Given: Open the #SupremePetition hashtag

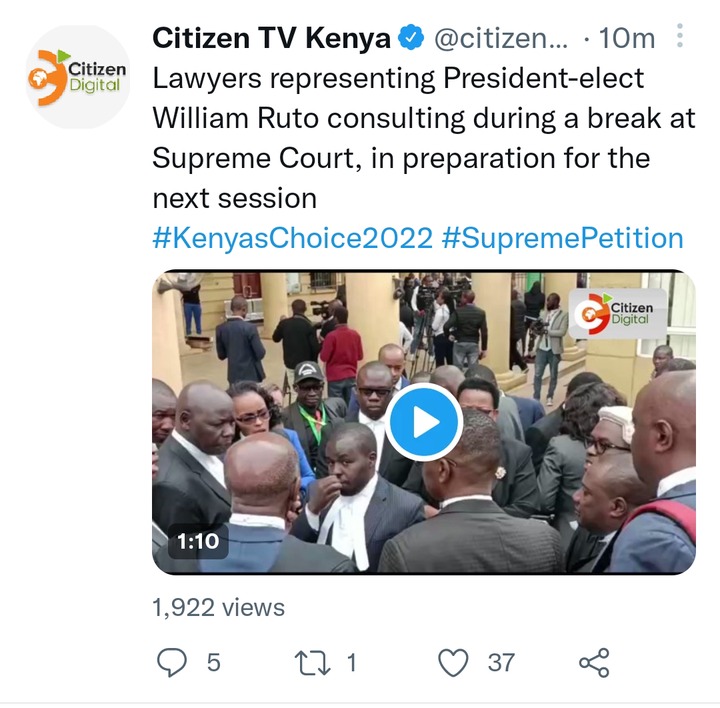Looking at the screenshot, I should (x=562, y=238).
